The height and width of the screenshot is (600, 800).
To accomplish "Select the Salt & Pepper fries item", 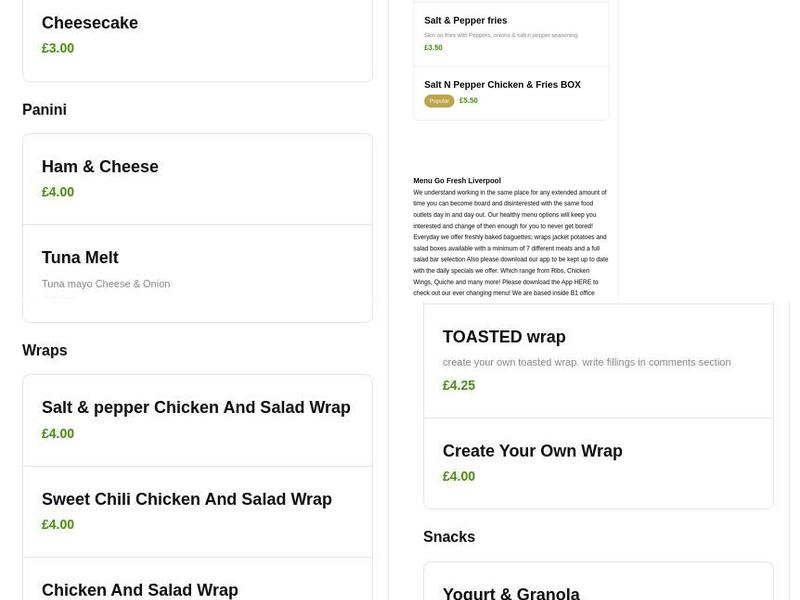I will click(x=465, y=20).
